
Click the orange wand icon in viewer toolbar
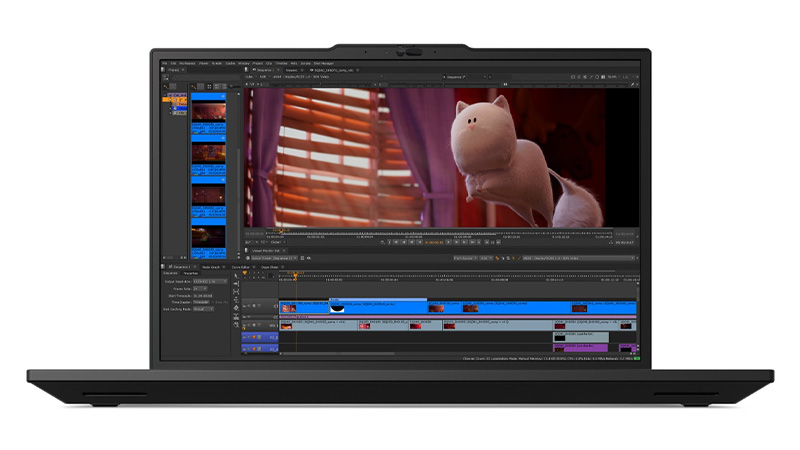pyautogui.click(x=497, y=258)
